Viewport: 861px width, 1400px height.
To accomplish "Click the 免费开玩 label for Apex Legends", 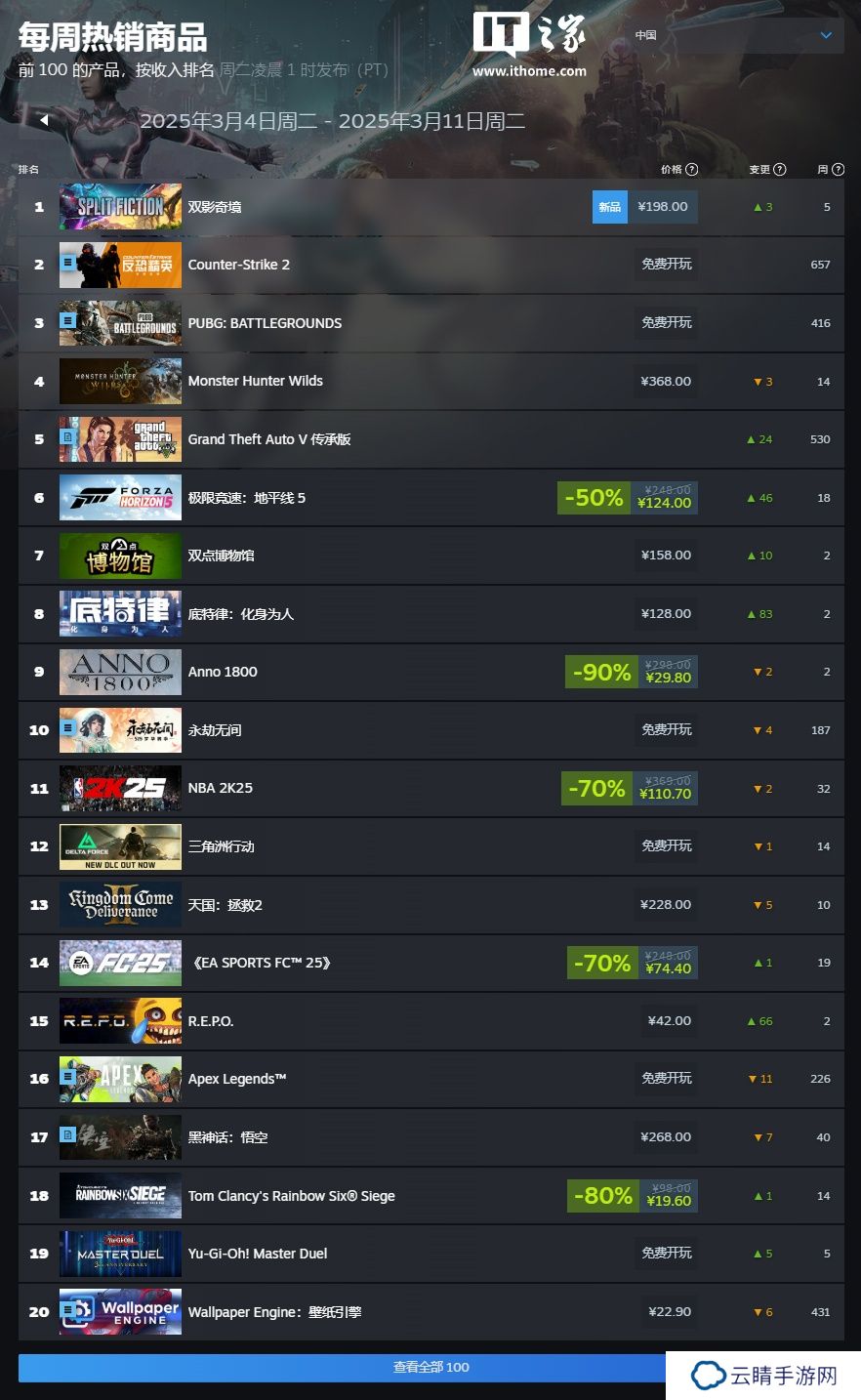I will [667, 1078].
